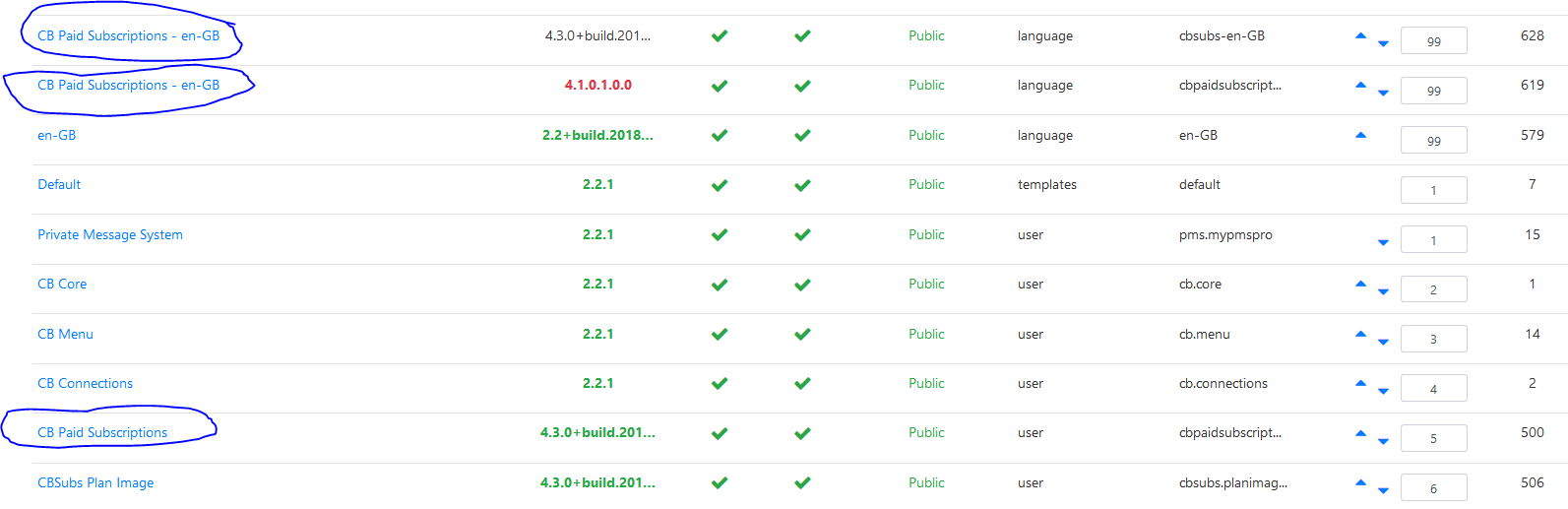The width and height of the screenshot is (1568, 509).
Task: Toggle second green checkmark for CB Core row
Action: click(802, 285)
